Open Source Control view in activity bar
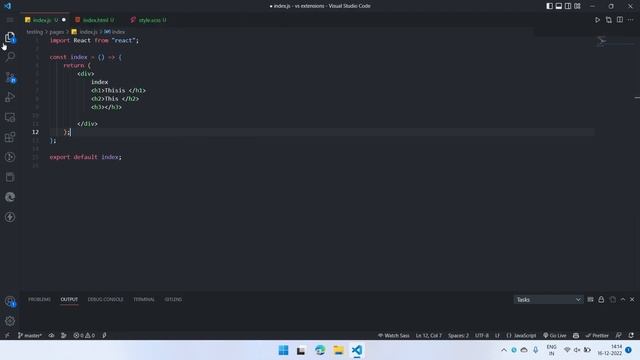 pyautogui.click(x=10, y=77)
